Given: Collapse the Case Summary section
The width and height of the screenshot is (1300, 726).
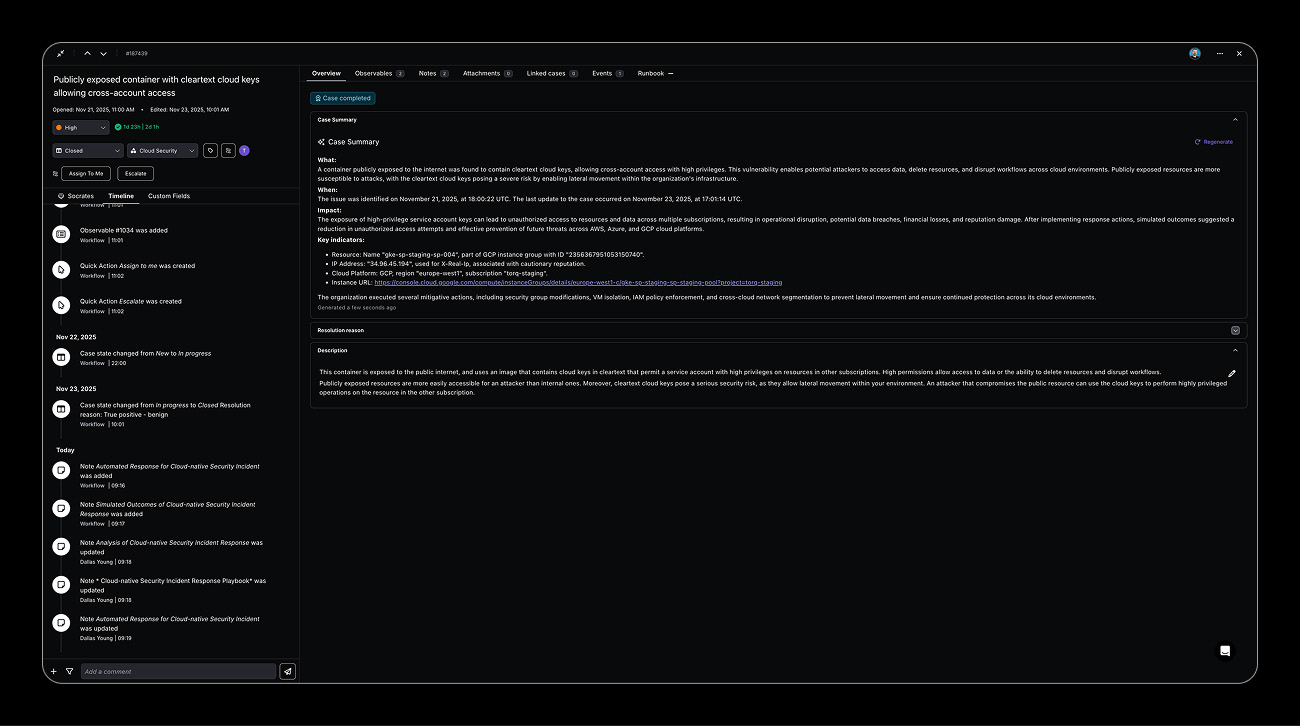Looking at the screenshot, I should point(1235,120).
